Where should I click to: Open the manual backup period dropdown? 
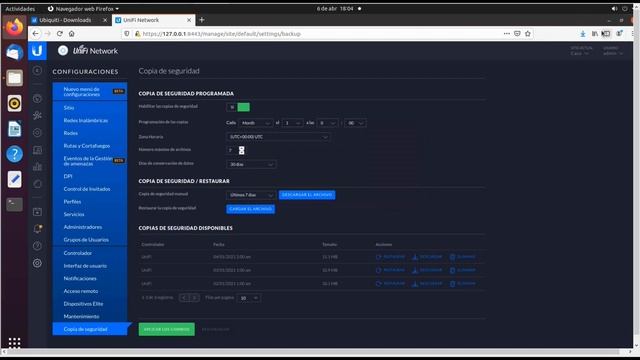coord(251,195)
